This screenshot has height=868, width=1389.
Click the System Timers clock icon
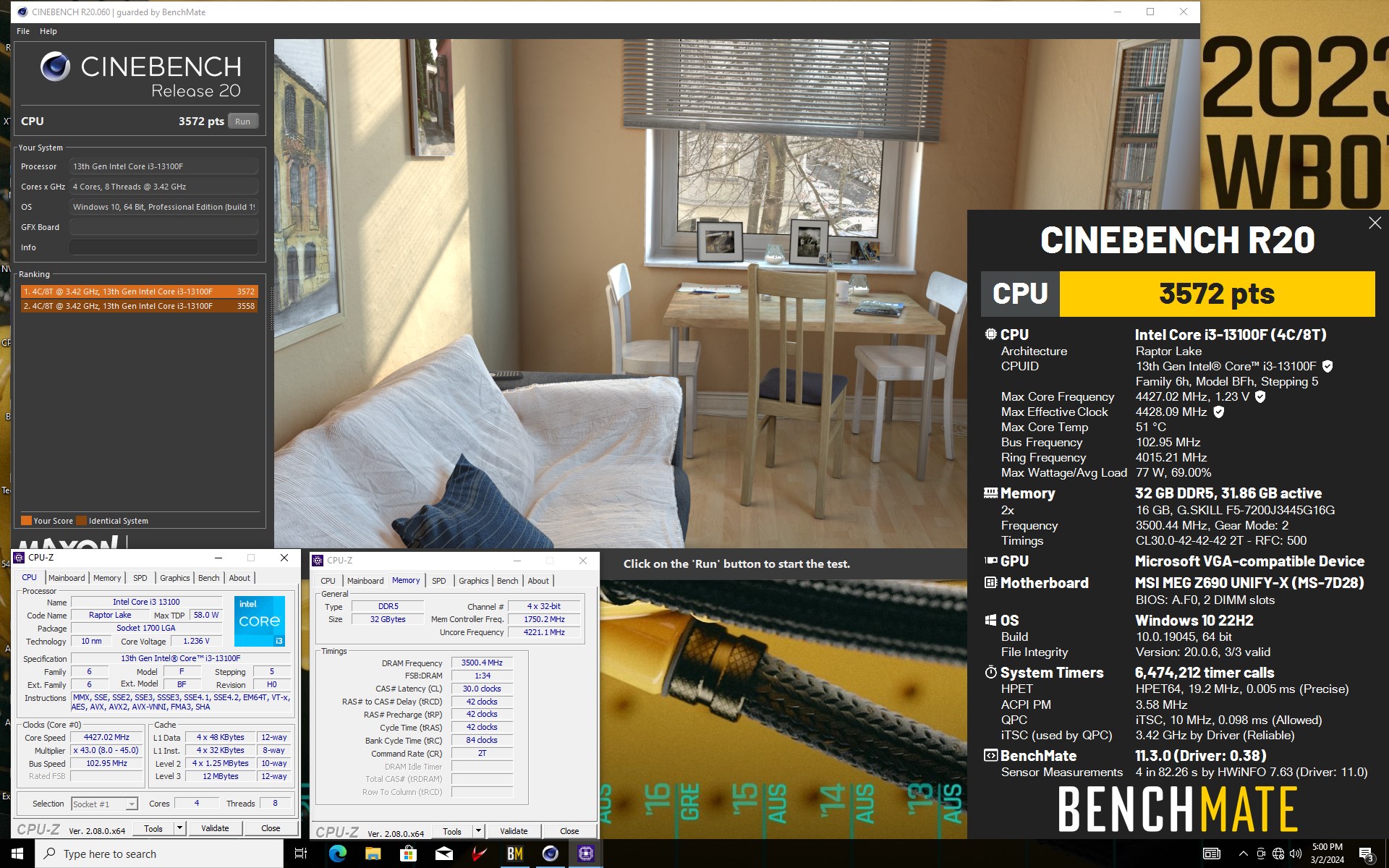(x=990, y=672)
